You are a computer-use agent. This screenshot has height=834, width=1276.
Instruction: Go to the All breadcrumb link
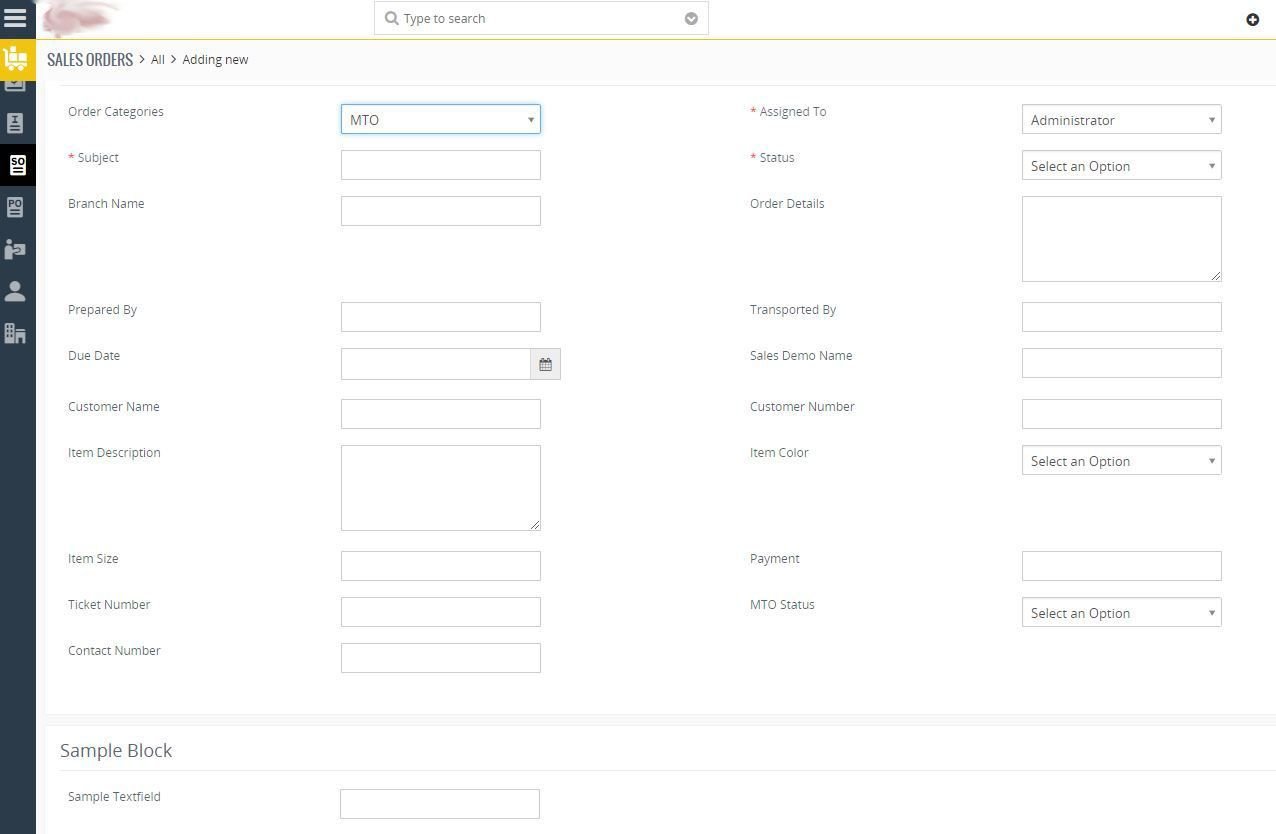tap(158, 59)
